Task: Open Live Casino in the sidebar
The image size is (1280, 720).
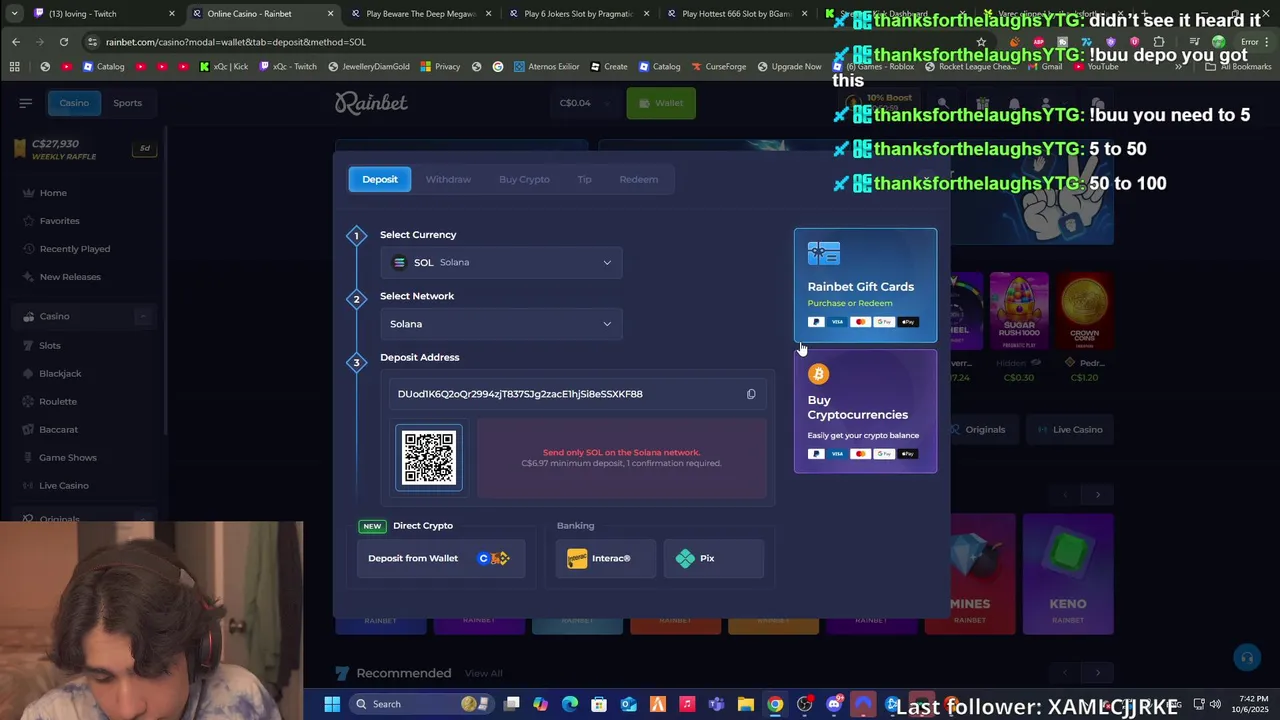Action: tap(64, 485)
